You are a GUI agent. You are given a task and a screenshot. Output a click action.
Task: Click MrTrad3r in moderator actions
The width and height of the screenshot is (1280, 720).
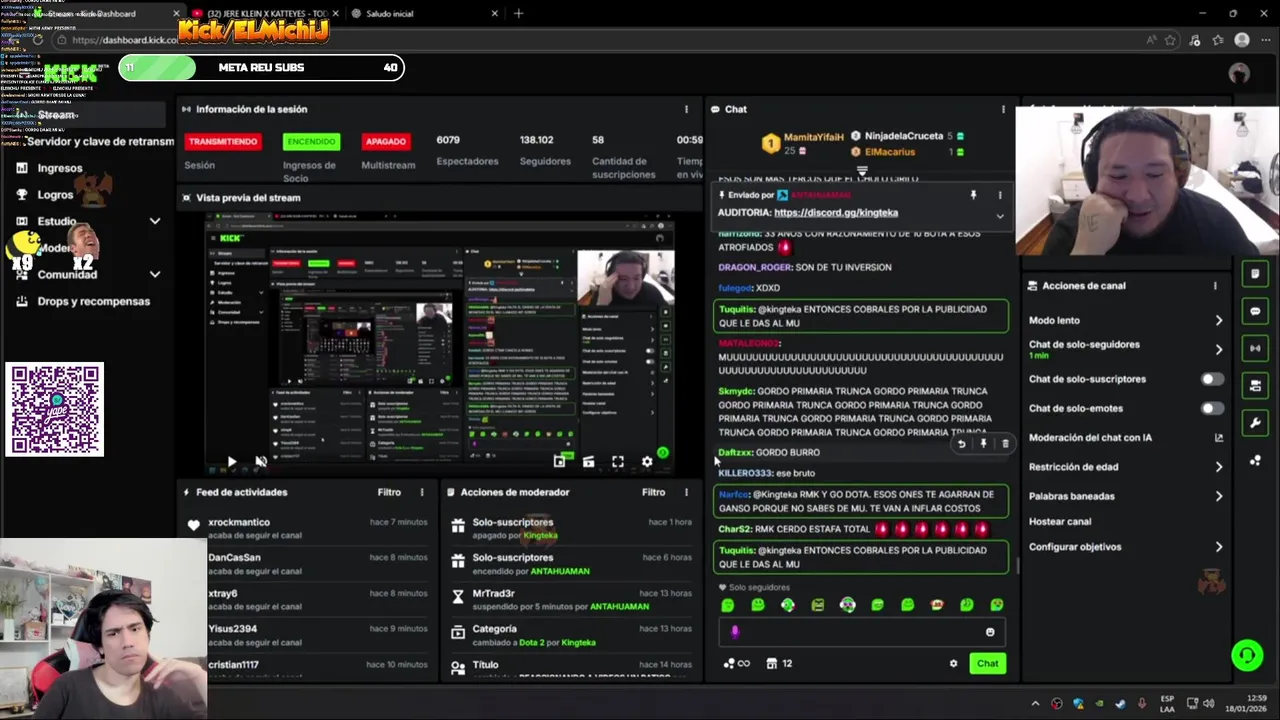pyautogui.click(x=493, y=593)
